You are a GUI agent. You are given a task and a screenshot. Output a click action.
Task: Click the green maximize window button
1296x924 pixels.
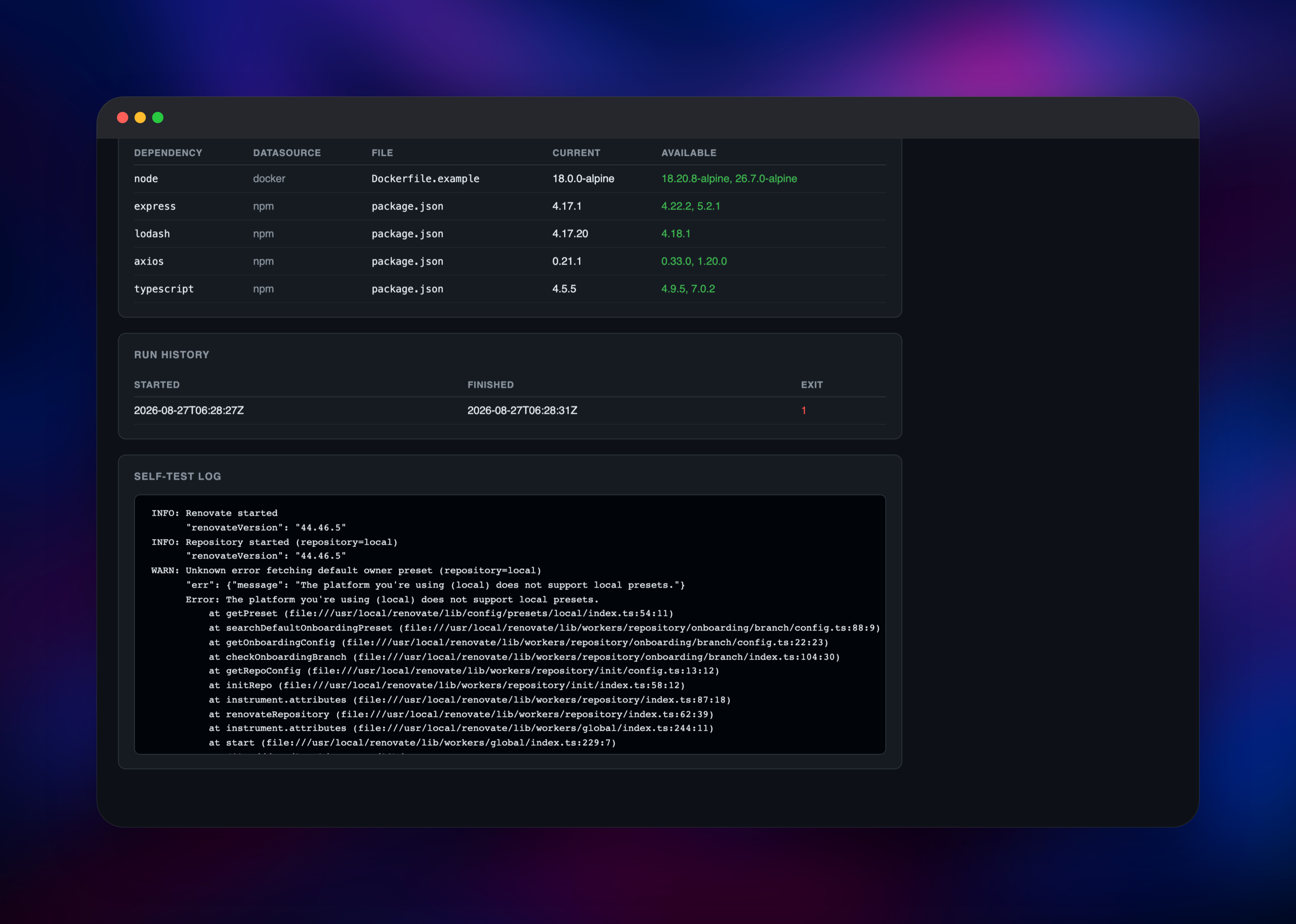(x=158, y=118)
